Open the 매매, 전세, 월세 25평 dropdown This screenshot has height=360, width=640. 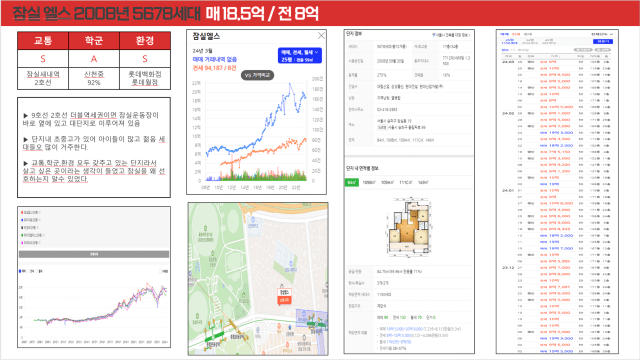coord(300,56)
